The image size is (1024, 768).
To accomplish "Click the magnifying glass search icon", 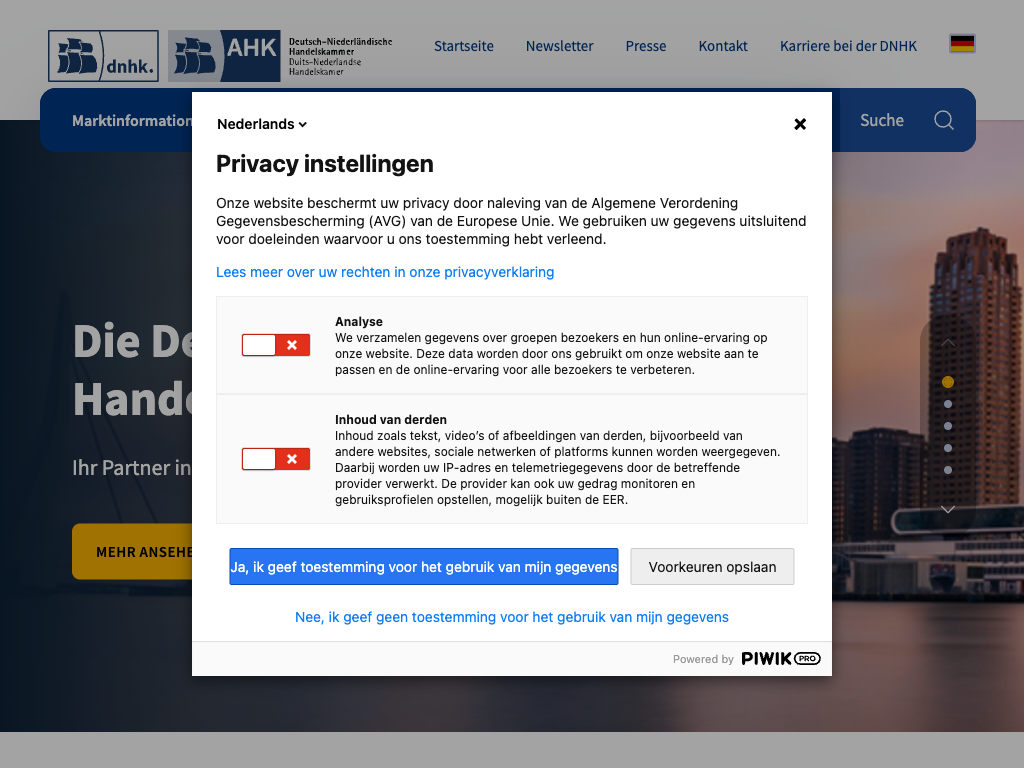I will click(944, 120).
